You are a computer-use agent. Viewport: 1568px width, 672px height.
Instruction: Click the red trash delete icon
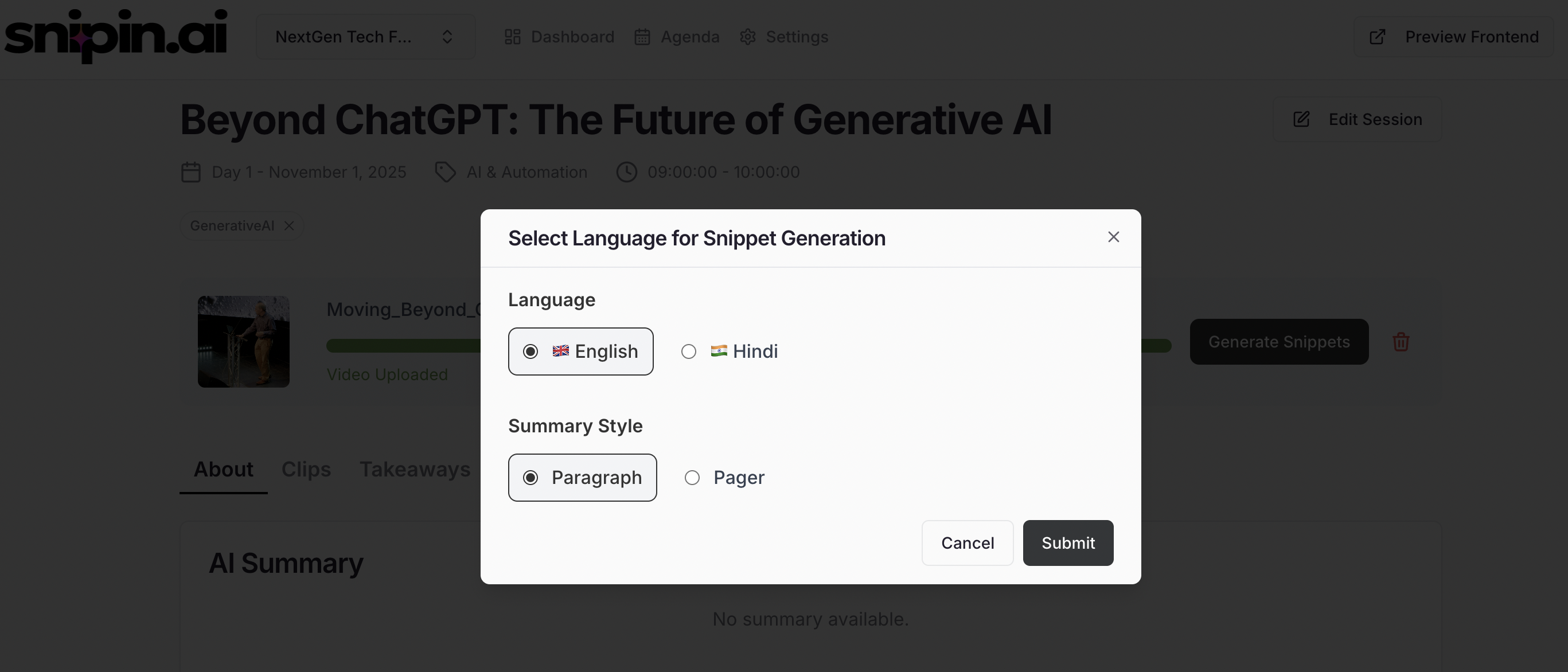click(1401, 342)
